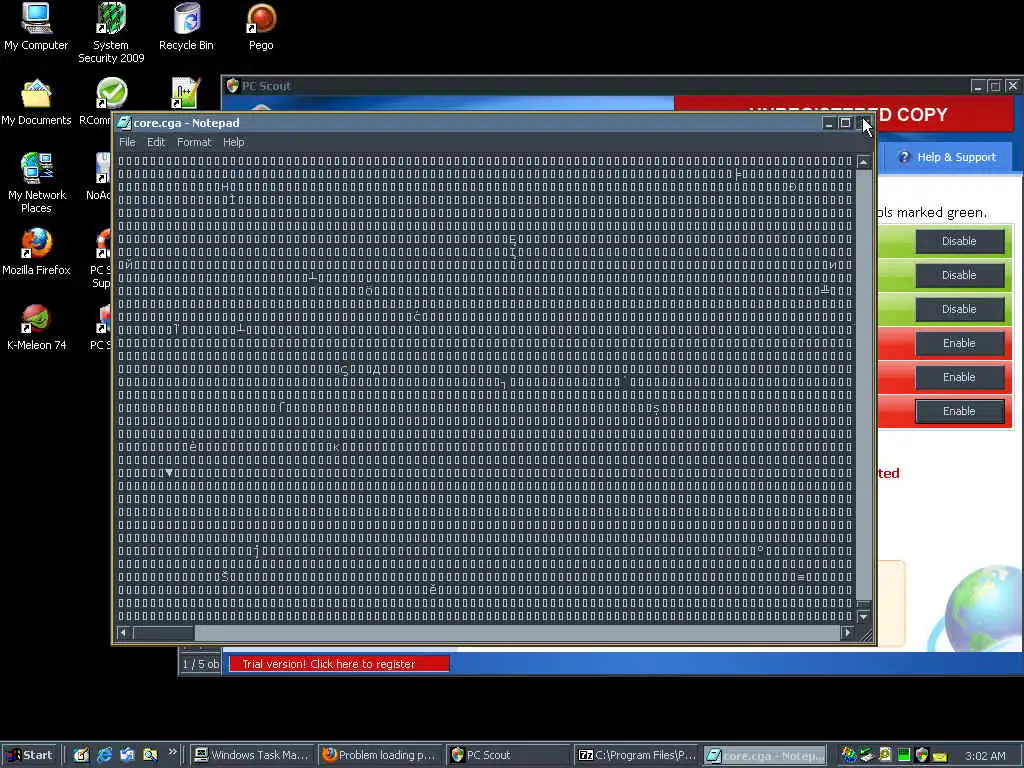The width and height of the screenshot is (1024, 768).
Task: Open the Notepad Edit menu
Action: pyautogui.click(x=156, y=142)
